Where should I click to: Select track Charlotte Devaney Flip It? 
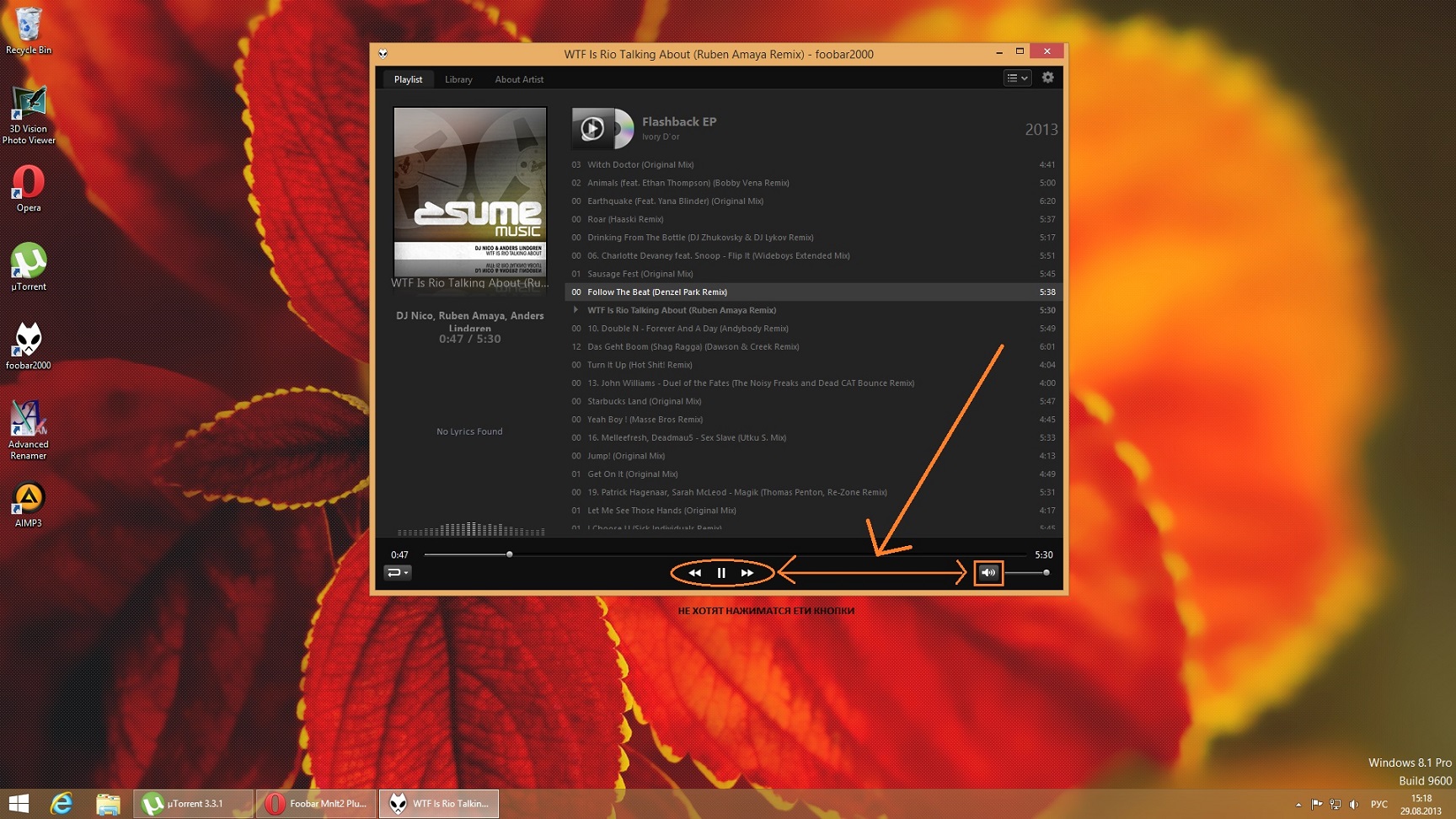pyautogui.click(x=815, y=255)
